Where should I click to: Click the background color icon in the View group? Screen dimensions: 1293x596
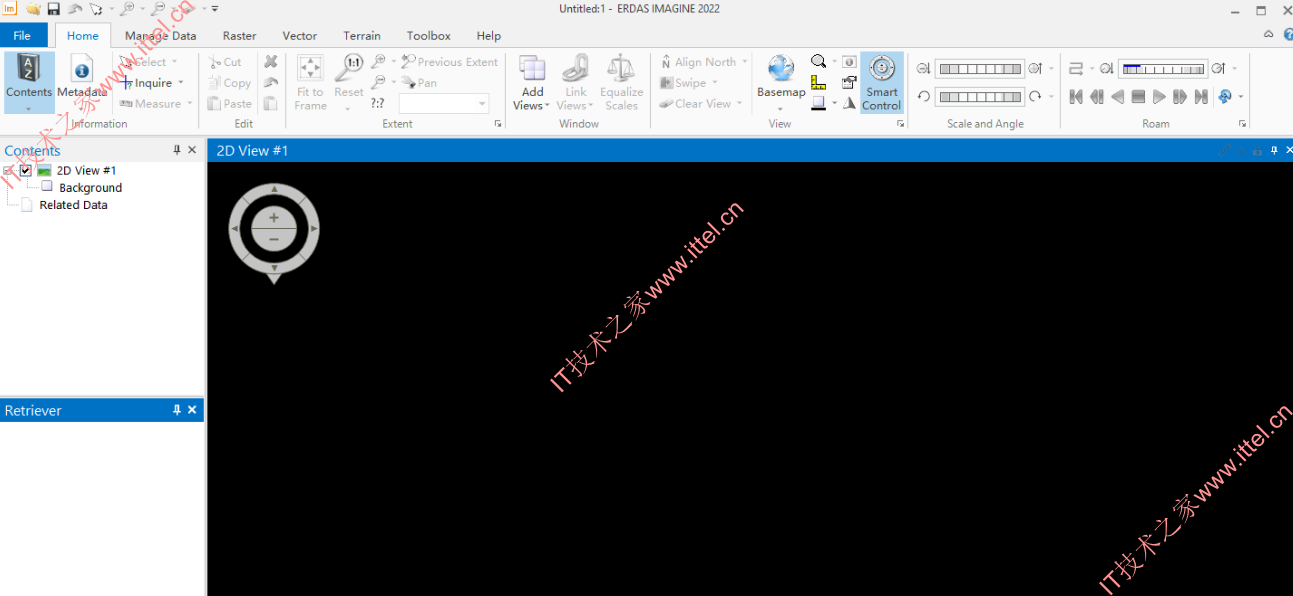point(819,103)
